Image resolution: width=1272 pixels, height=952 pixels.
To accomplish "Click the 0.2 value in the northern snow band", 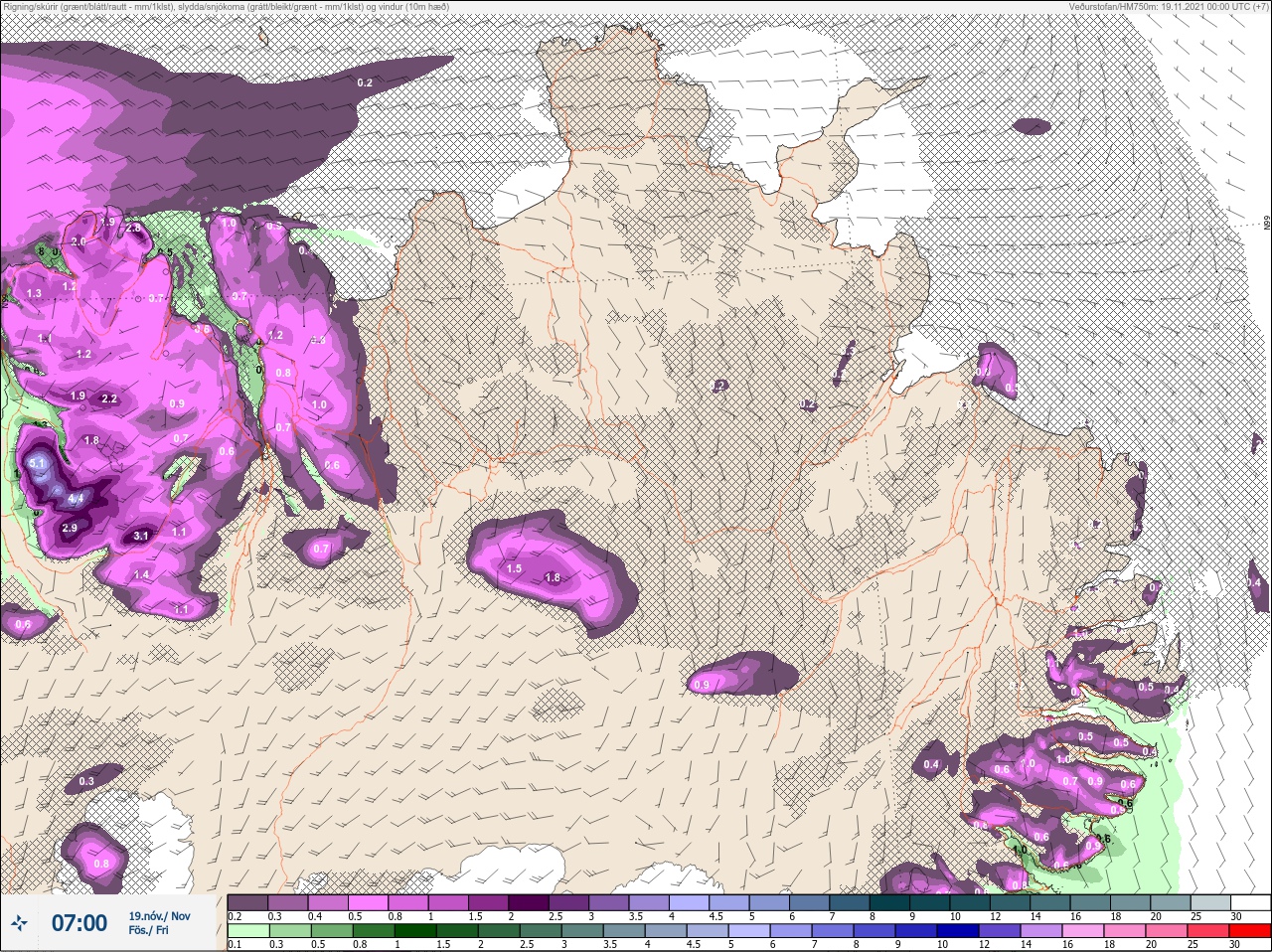I will 365,82.
